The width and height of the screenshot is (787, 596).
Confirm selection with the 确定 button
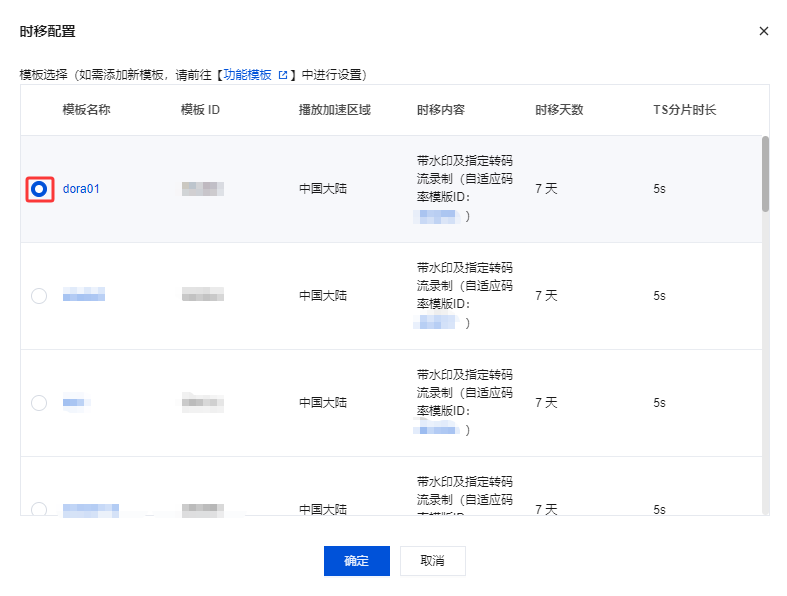click(x=356, y=561)
